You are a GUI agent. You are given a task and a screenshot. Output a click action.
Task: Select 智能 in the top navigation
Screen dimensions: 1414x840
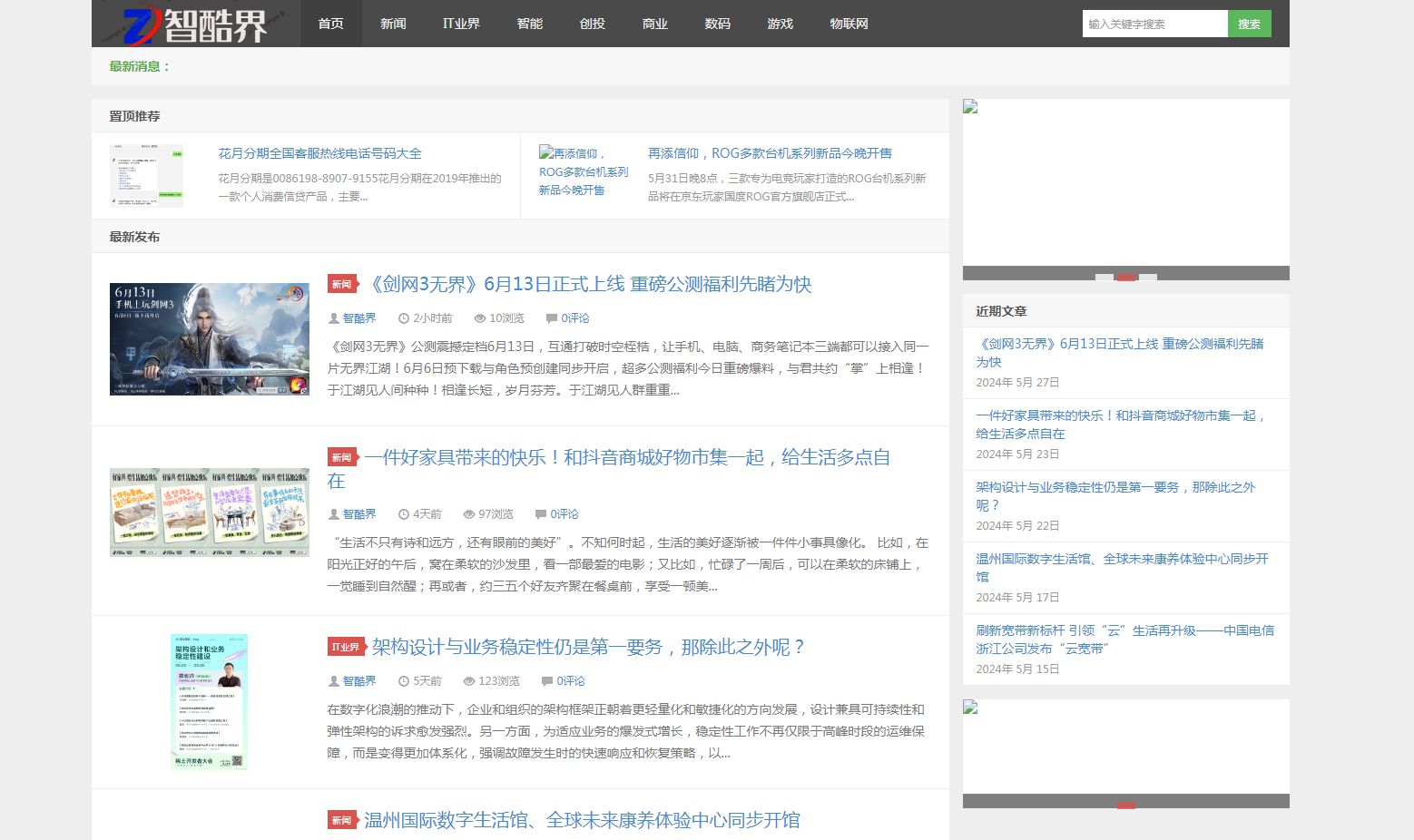coord(530,24)
